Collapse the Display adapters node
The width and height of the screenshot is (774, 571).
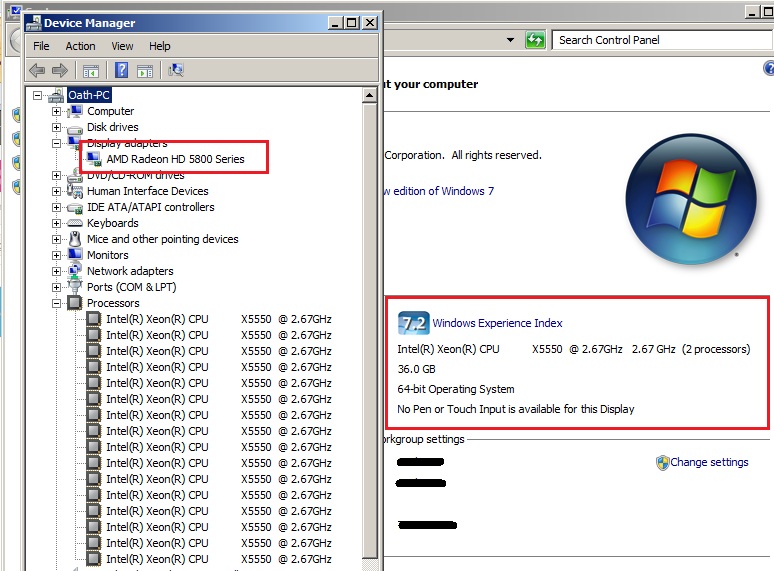click(x=56, y=144)
